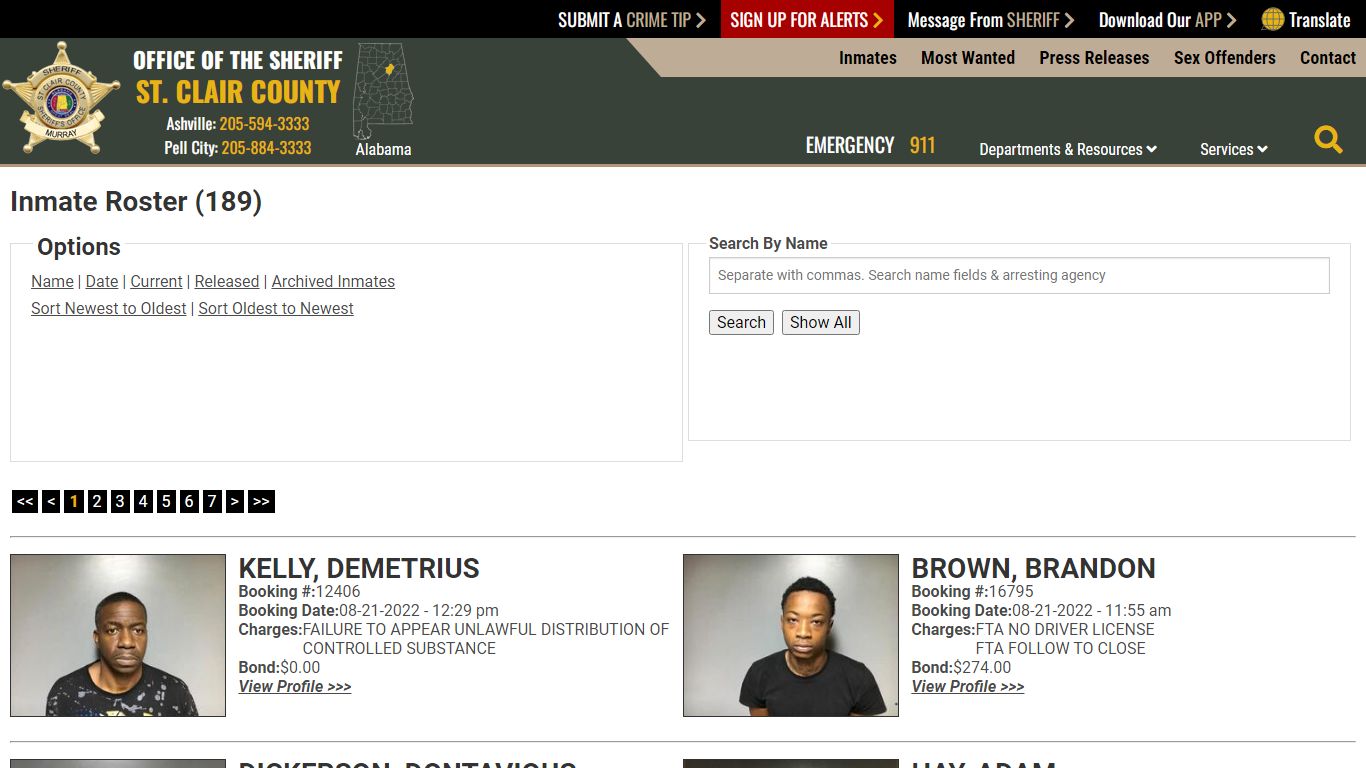The height and width of the screenshot is (768, 1366).
Task: Click Sign Up For Alerts
Action: point(807,20)
